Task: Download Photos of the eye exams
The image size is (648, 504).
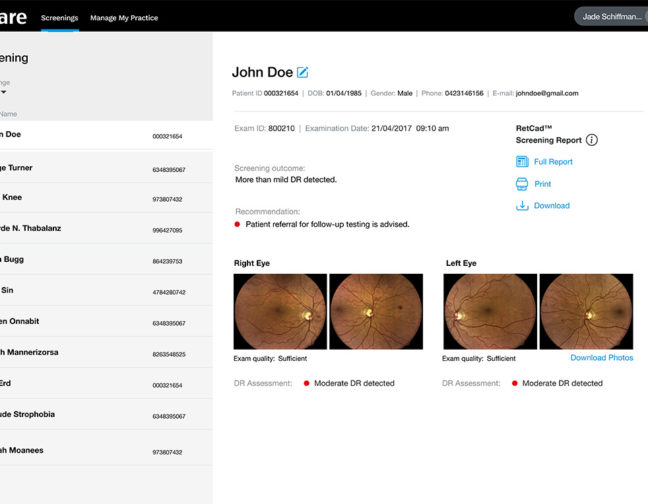Action: click(601, 358)
